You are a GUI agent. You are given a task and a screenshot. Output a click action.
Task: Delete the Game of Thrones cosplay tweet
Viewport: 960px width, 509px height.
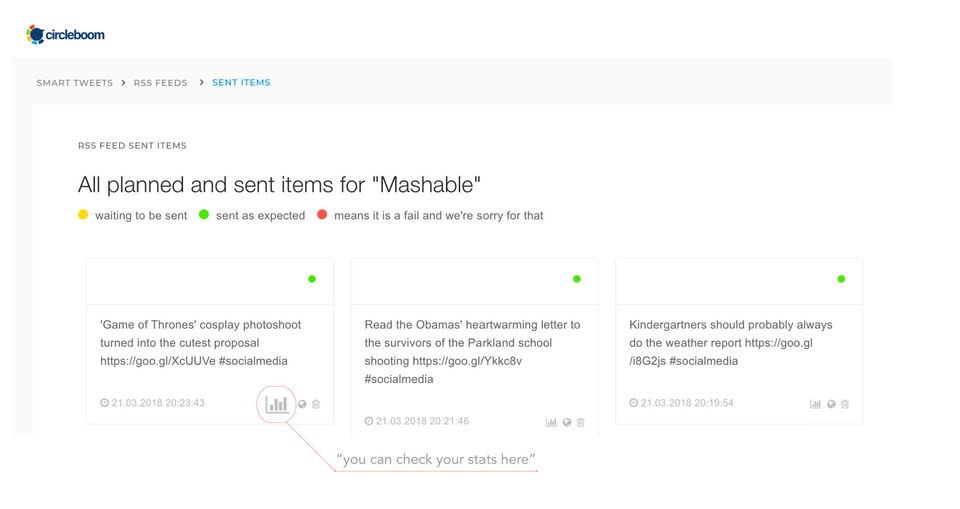[x=316, y=404]
